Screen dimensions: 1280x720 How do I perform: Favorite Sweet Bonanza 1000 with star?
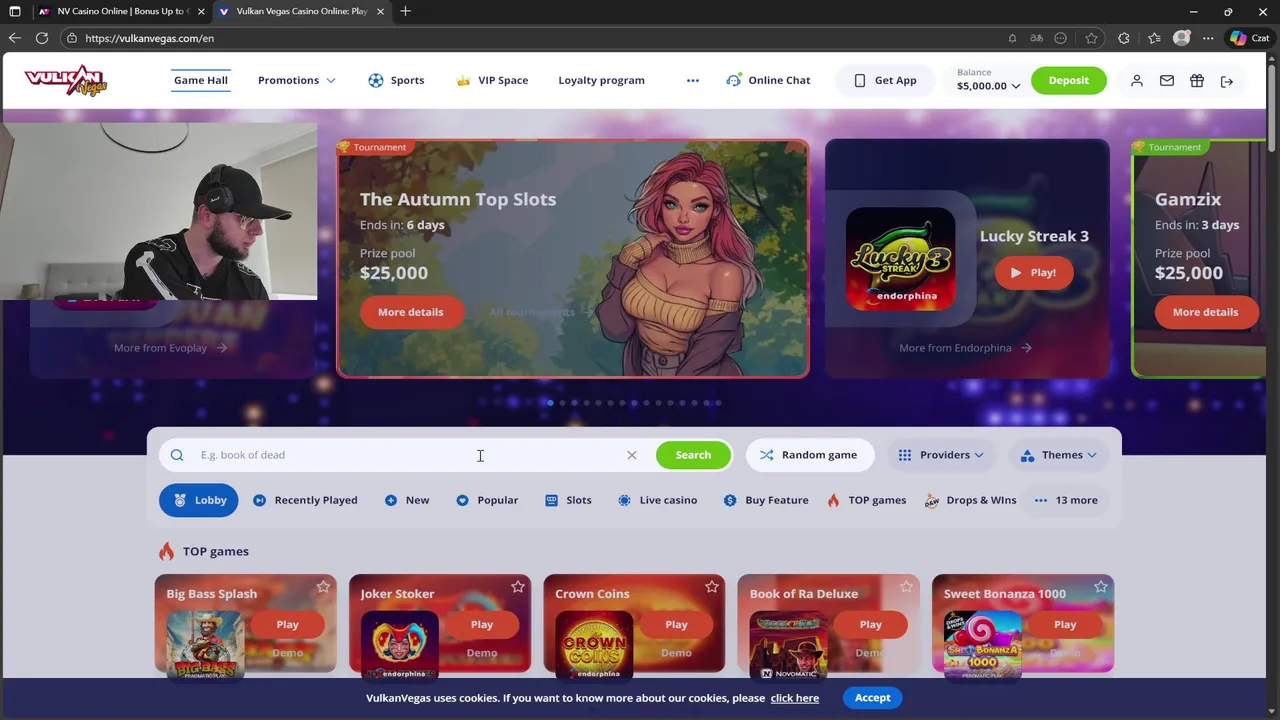point(1101,587)
